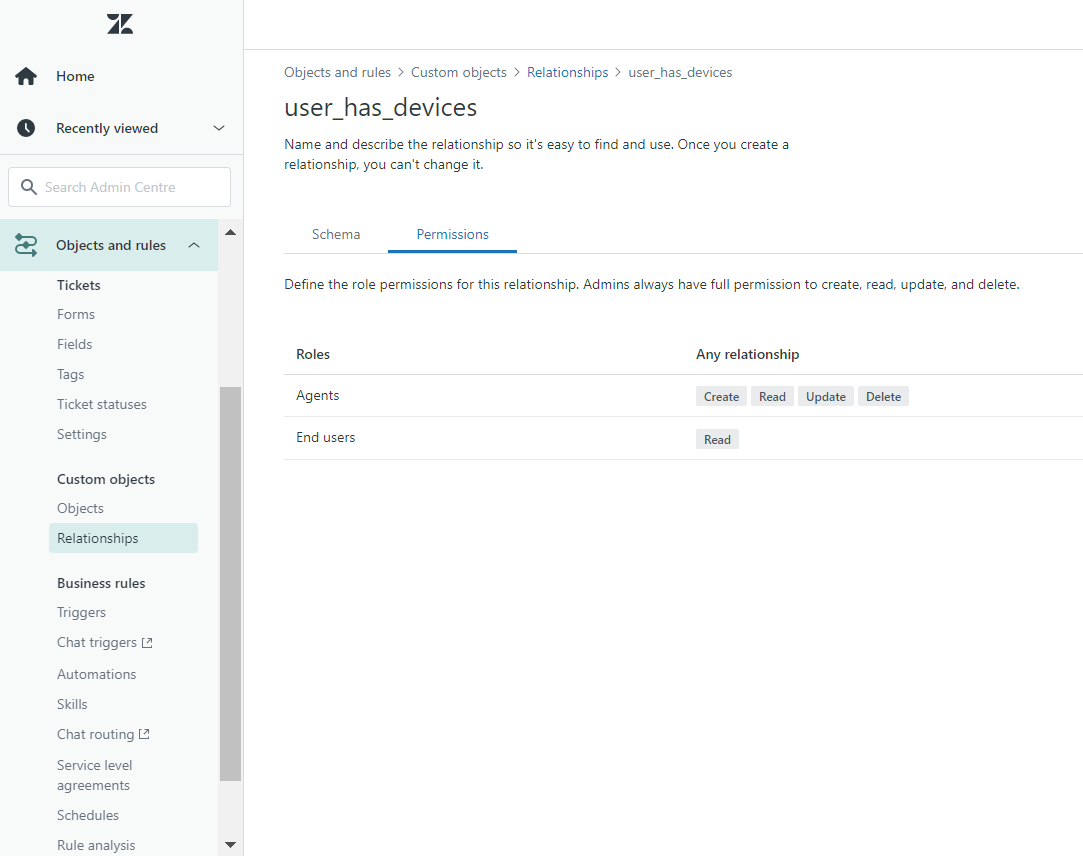The width and height of the screenshot is (1083, 856).
Task: Click the Objects and rules sidebar icon
Action: coord(27,244)
